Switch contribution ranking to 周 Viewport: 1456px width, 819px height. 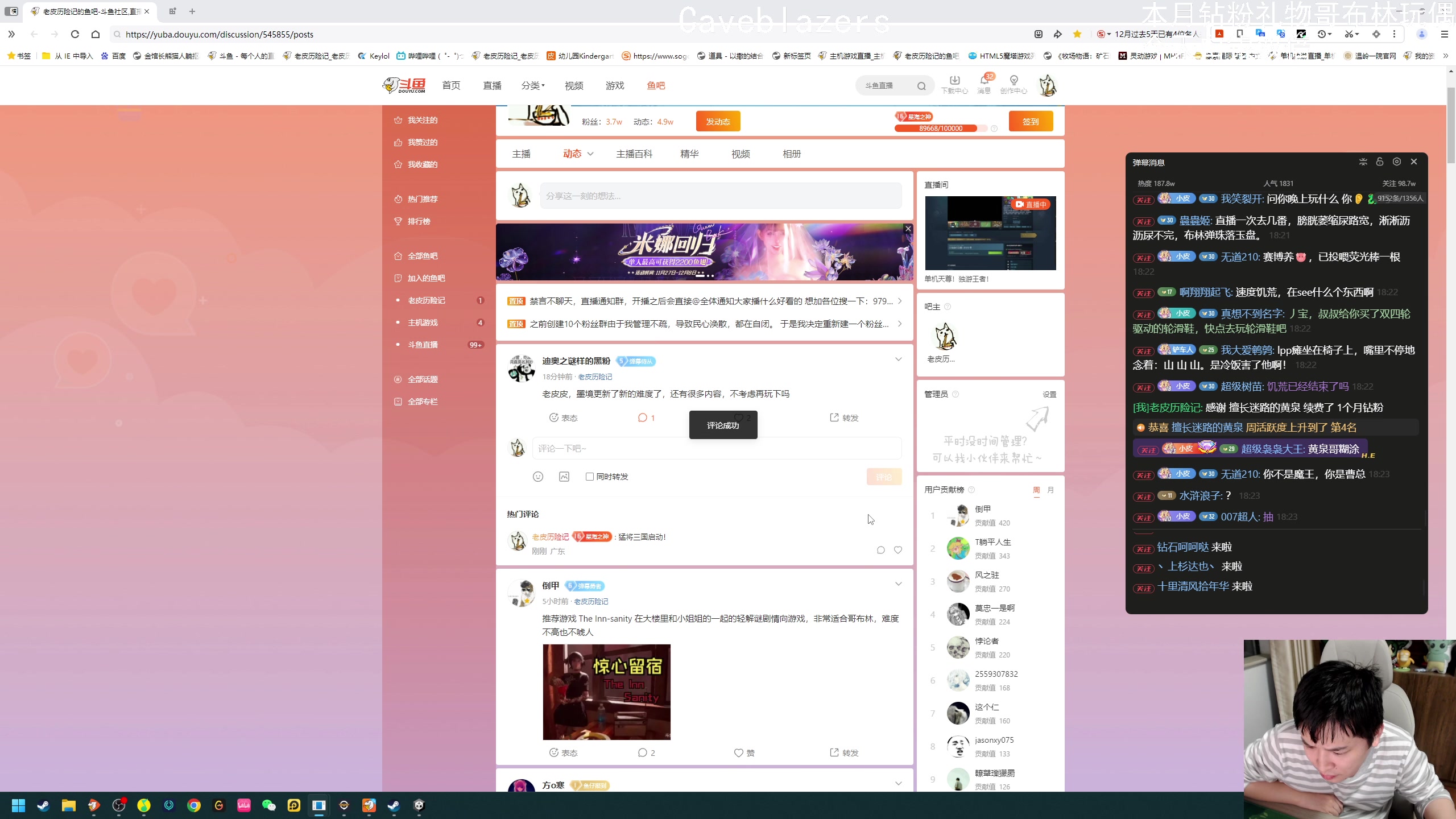pos(1036,490)
